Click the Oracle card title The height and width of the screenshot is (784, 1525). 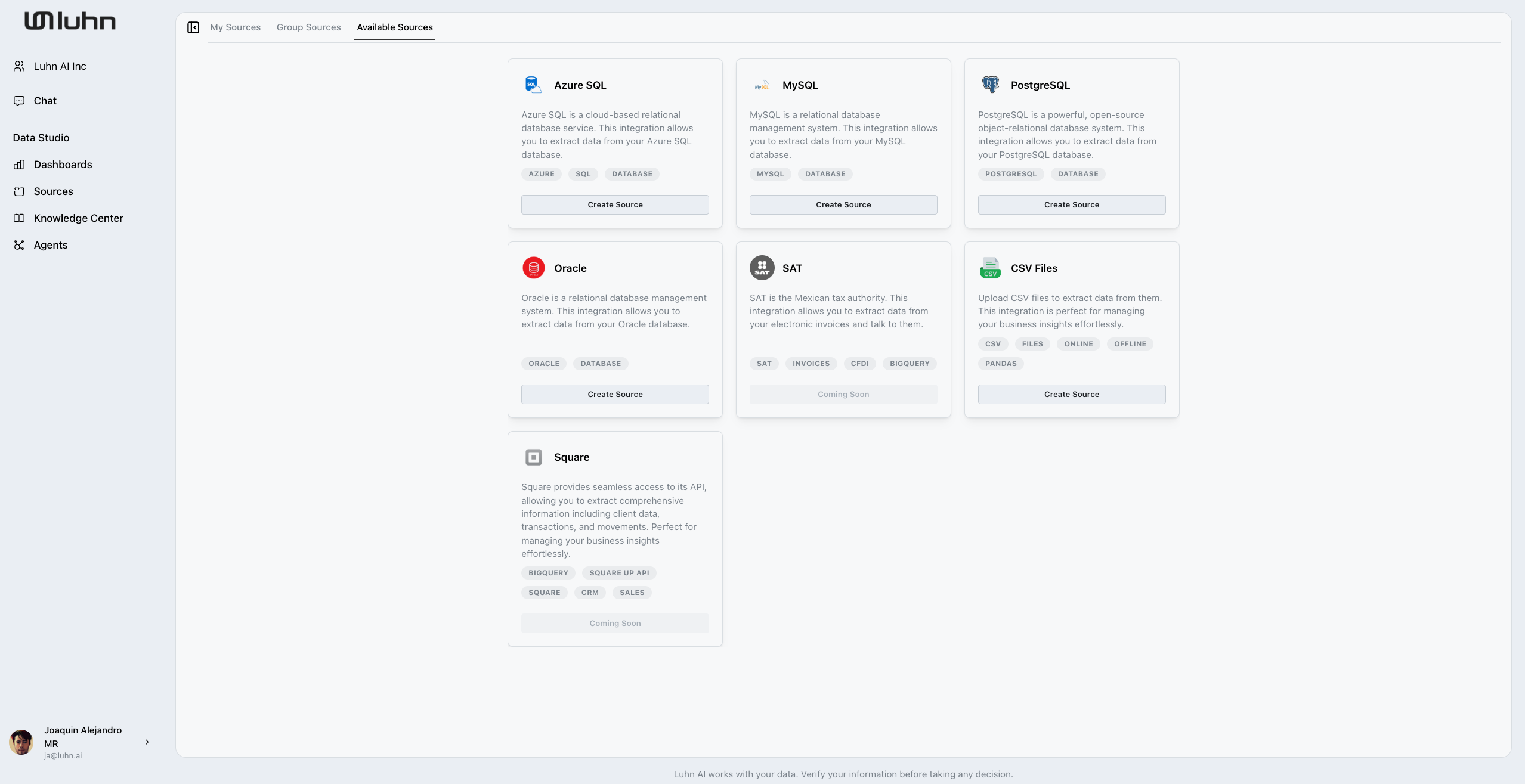click(570, 268)
